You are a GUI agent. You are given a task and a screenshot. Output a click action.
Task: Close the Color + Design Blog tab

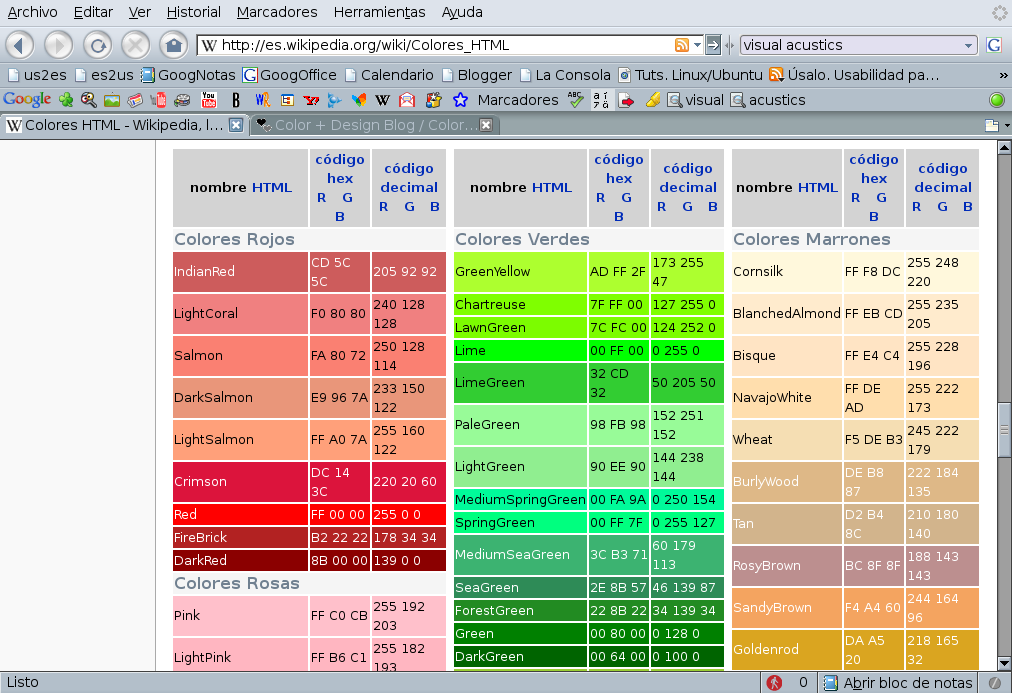coord(486,125)
